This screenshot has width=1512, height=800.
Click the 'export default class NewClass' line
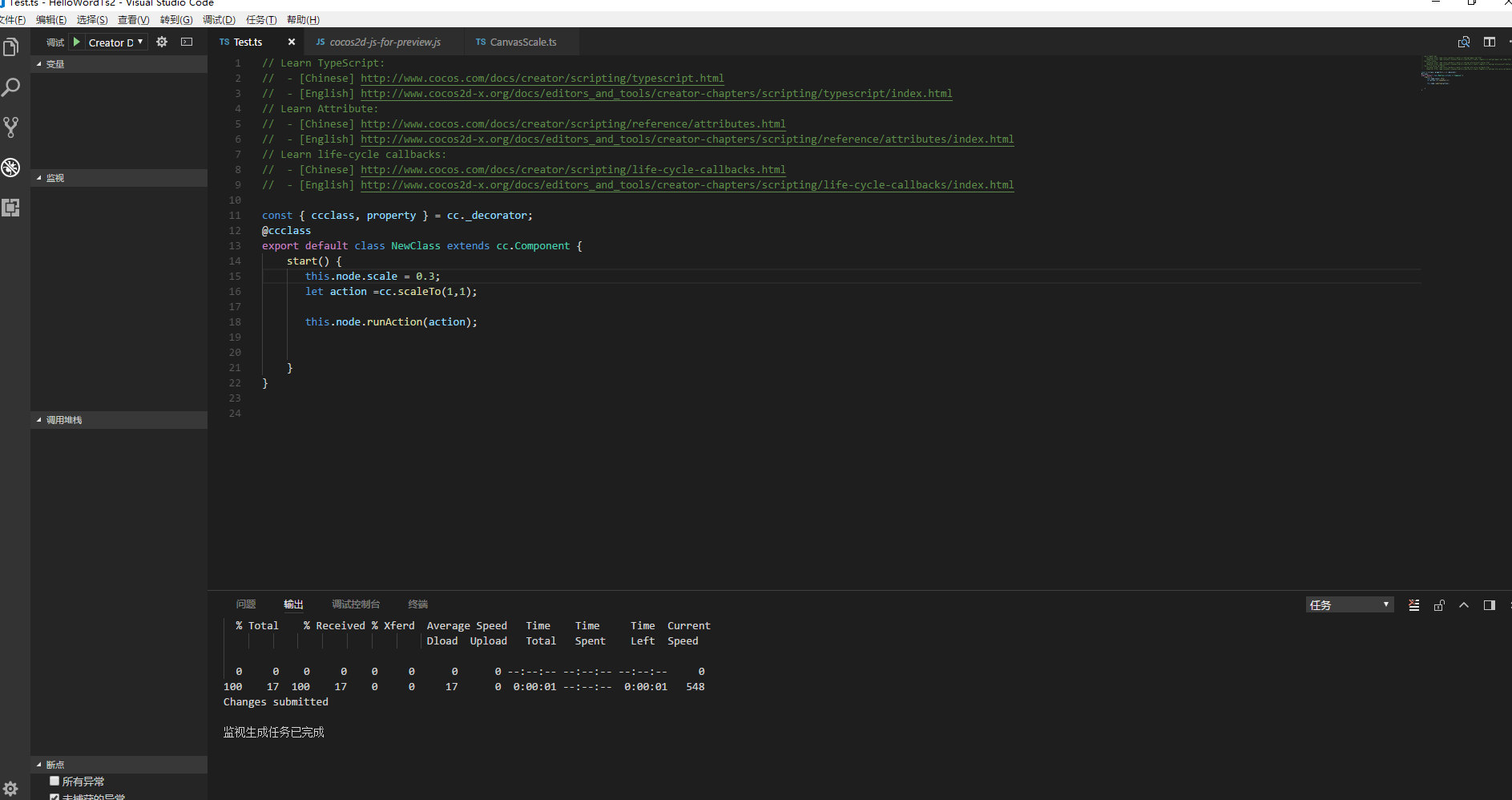point(422,246)
